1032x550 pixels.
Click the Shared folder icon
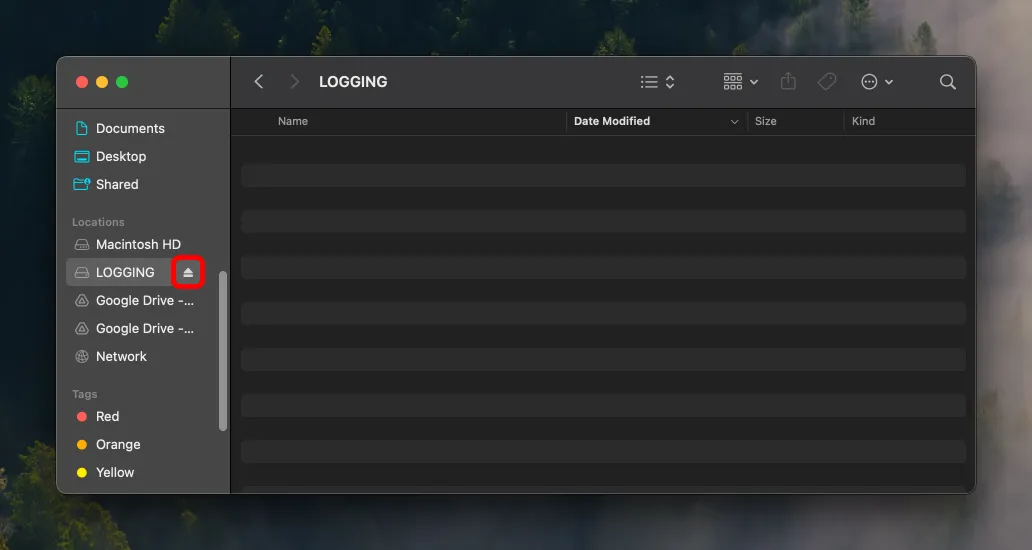[82, 184]
